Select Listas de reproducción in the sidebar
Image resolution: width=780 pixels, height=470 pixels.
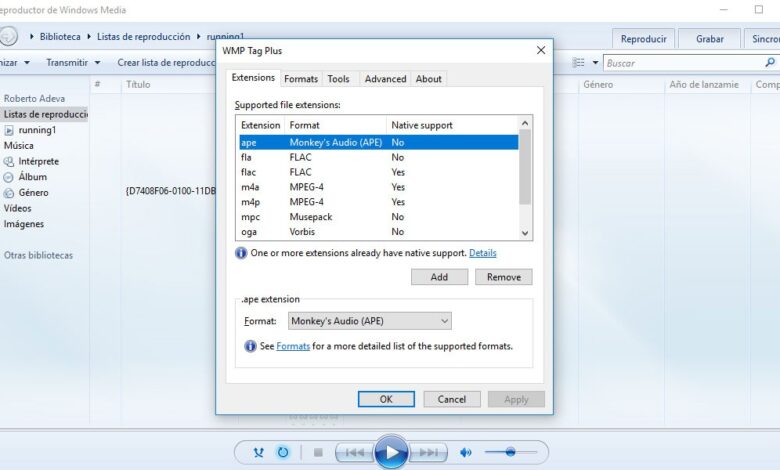tap(44, 114)
